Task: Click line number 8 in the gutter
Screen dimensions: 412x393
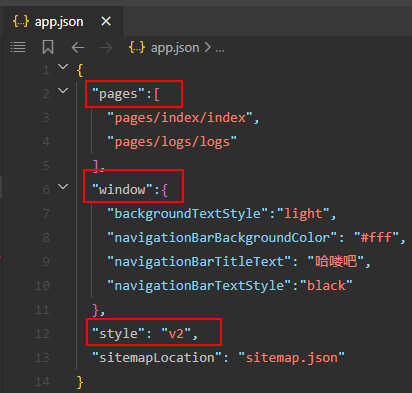Action: [46, 238]
